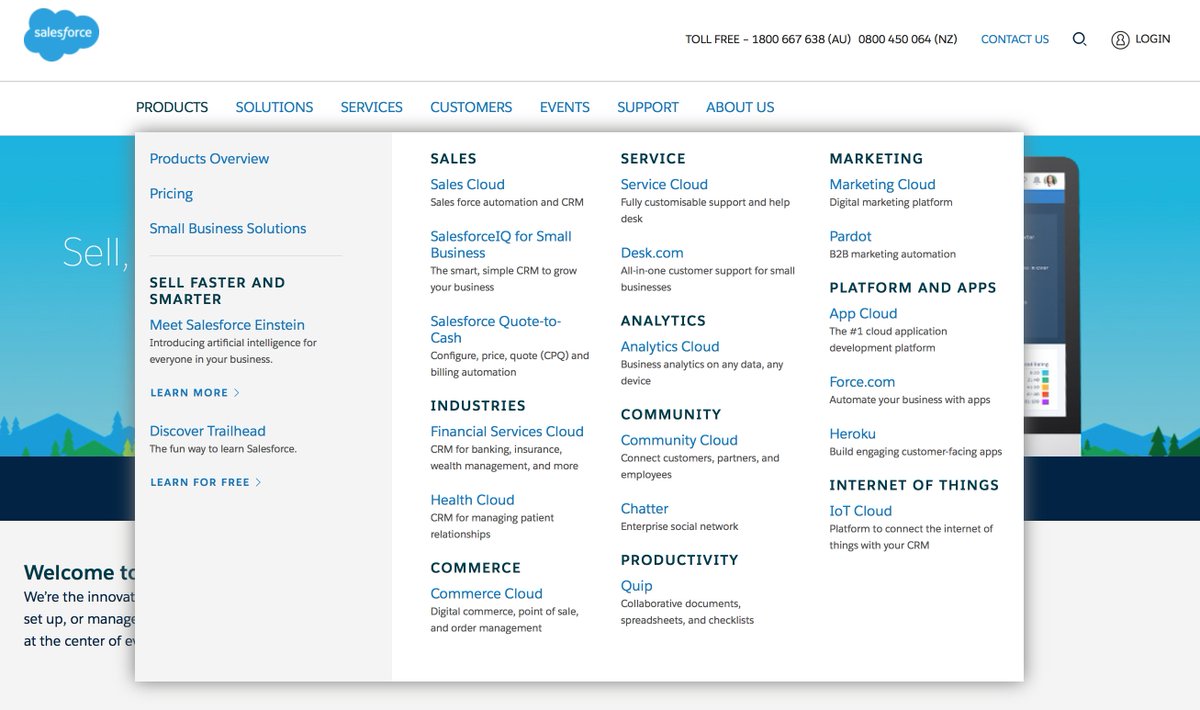The height and width of the screenshot is (710, 1200).
Task: Select Marketing Cloud
Action: click(x=882, y=185)
